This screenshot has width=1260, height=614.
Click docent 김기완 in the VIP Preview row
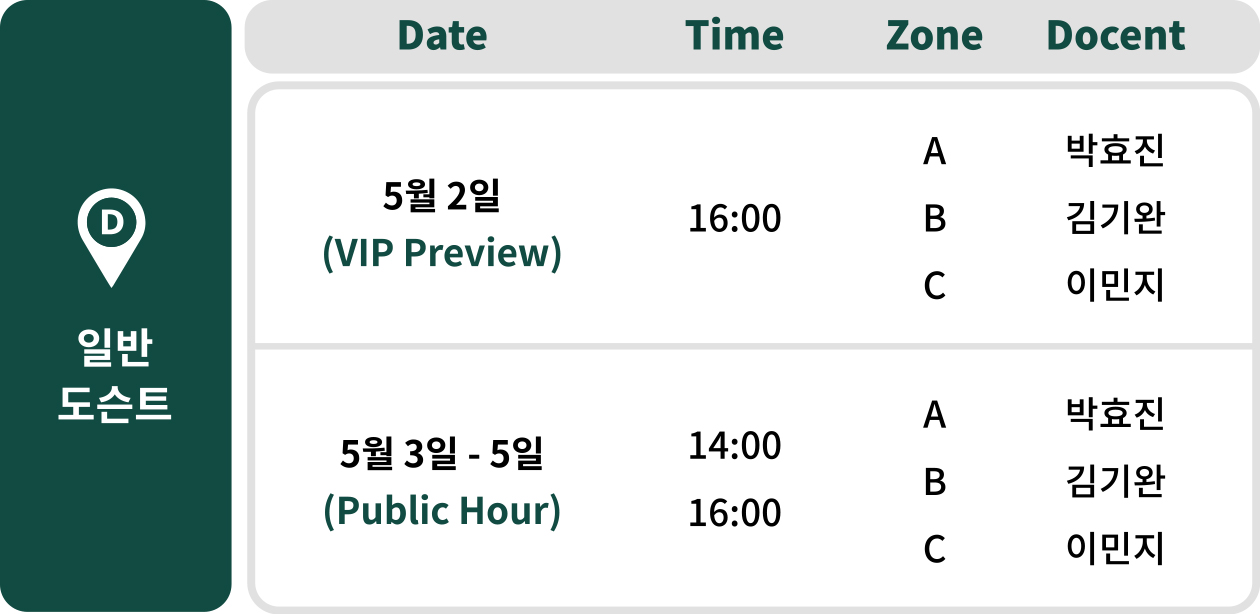coord(1115,219)
